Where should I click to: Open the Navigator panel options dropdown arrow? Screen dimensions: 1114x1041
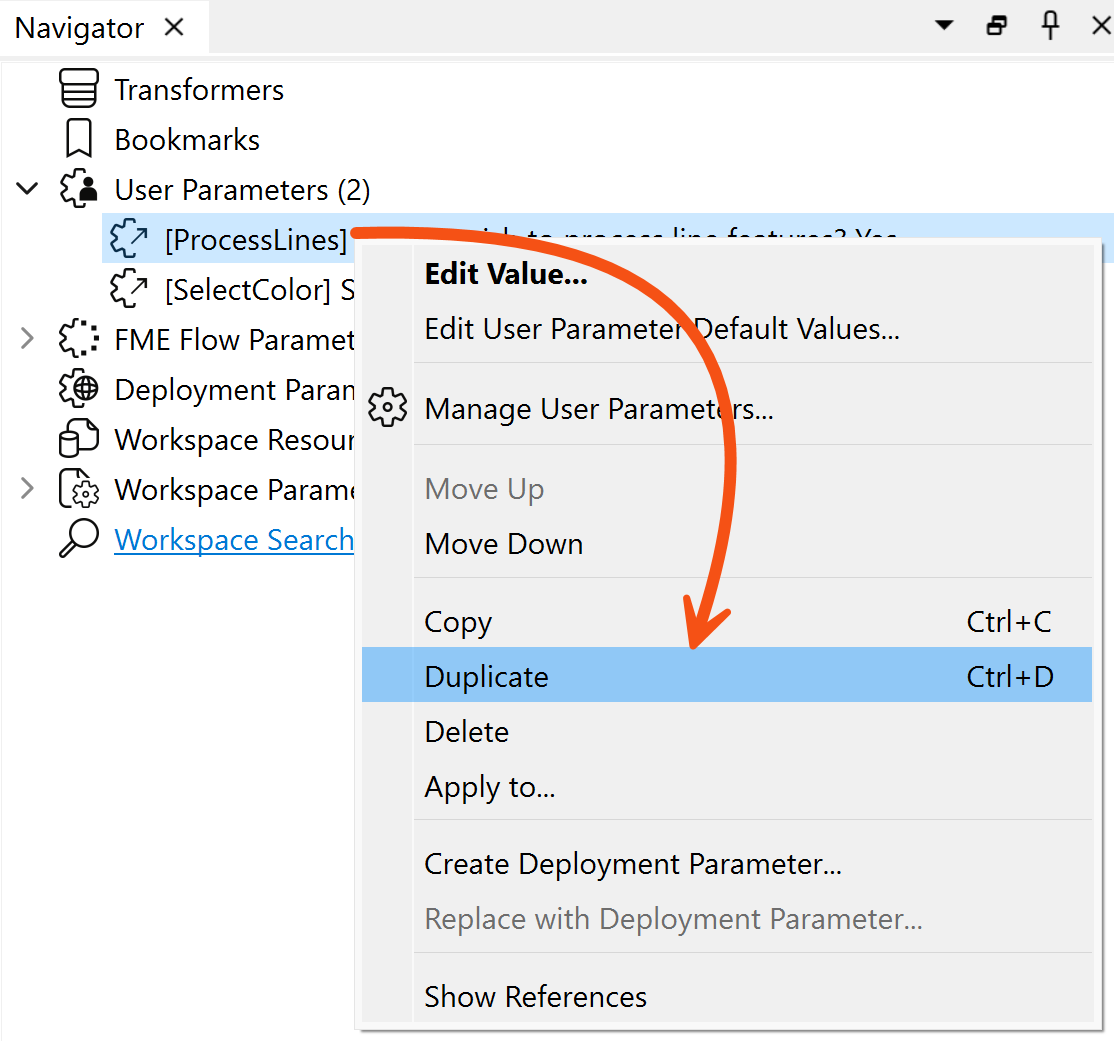coord(943,25)
